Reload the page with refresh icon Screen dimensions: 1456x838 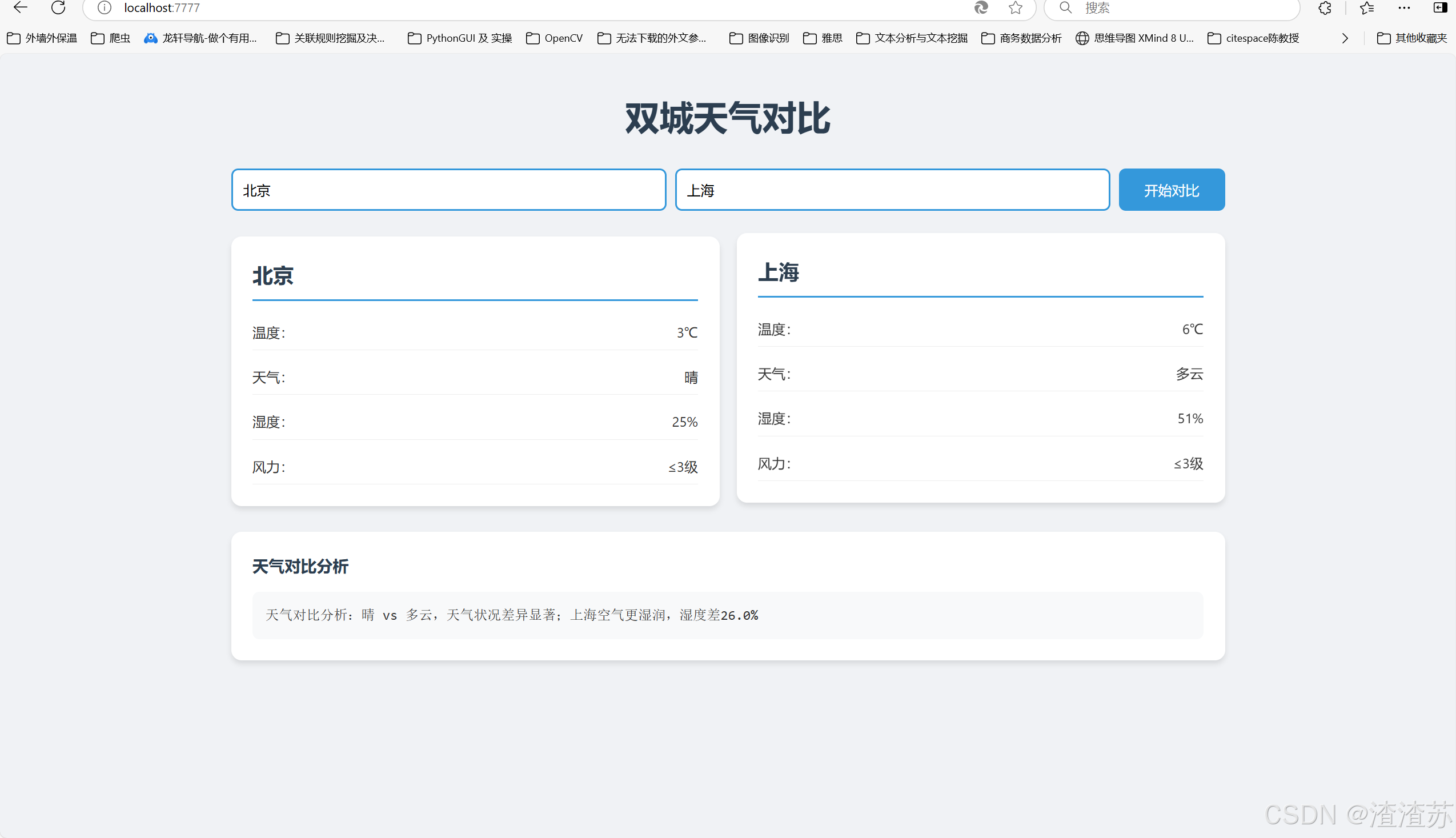(58, 7)
